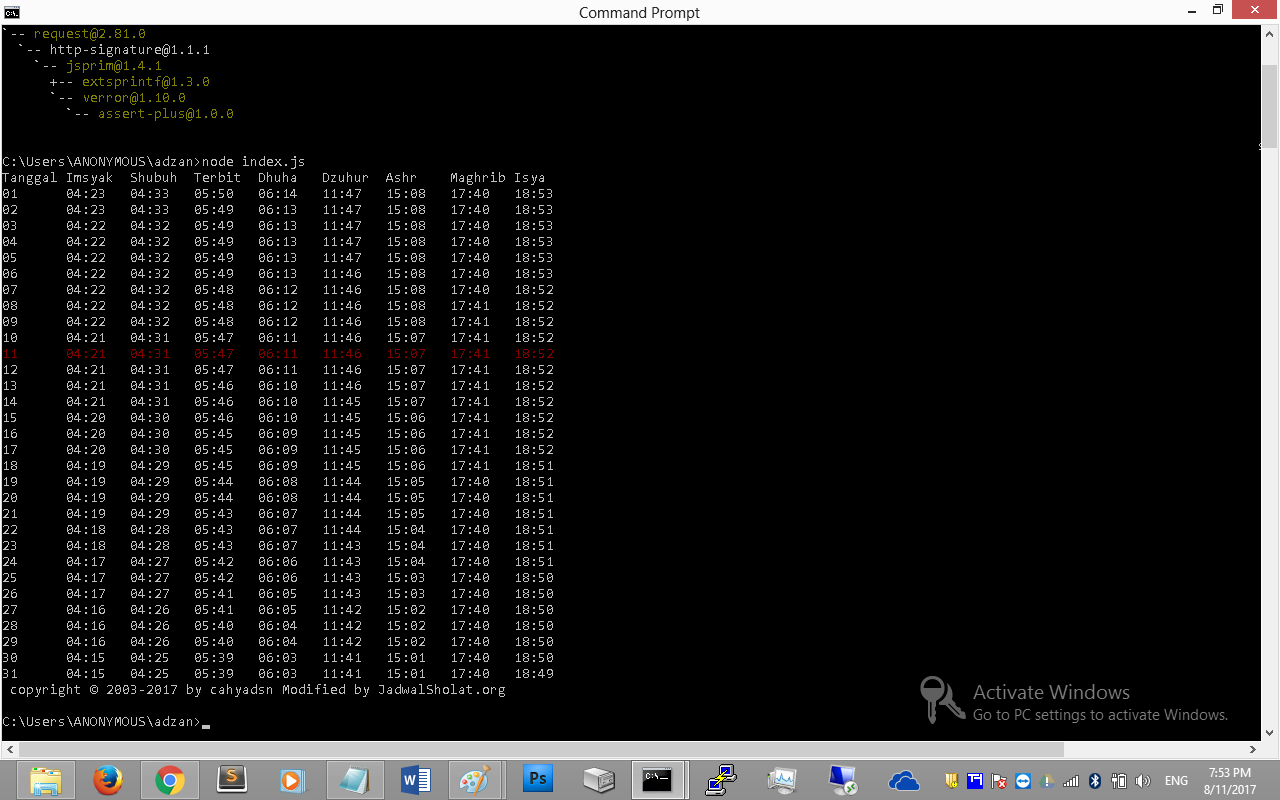Open Action Center from the flag tray icon
The height and width of the screenshot is (800, 1280).
998,781
